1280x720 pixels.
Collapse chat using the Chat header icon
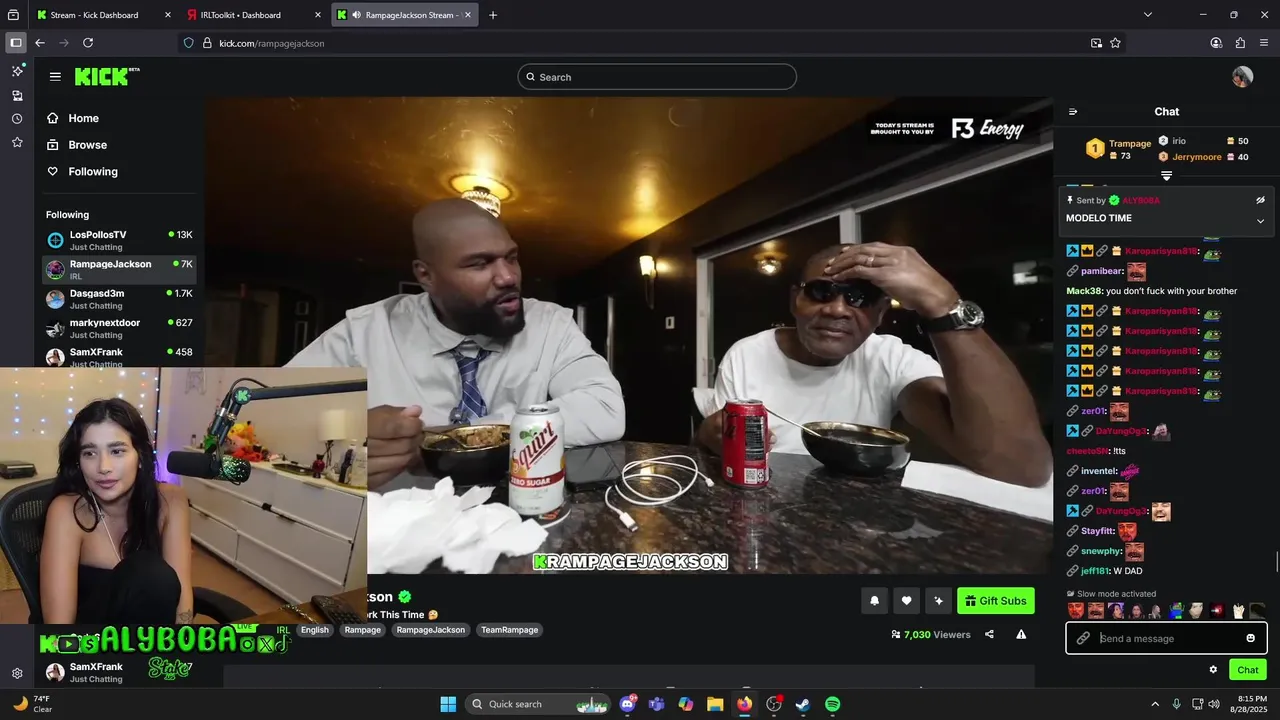(1073, 112)
